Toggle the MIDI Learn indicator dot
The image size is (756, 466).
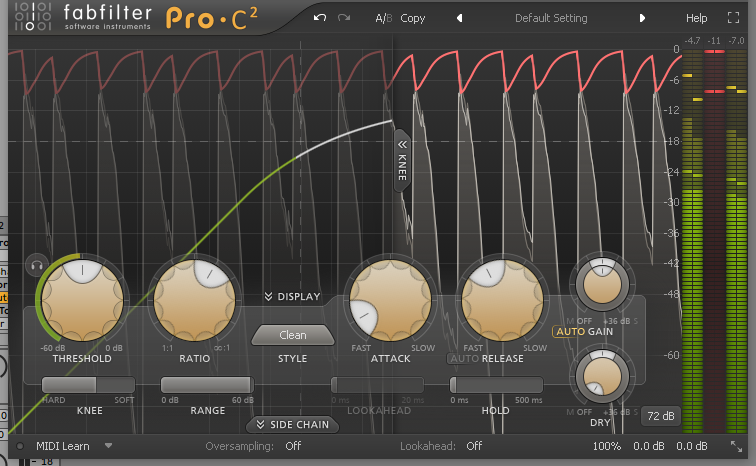pos(20,446)
